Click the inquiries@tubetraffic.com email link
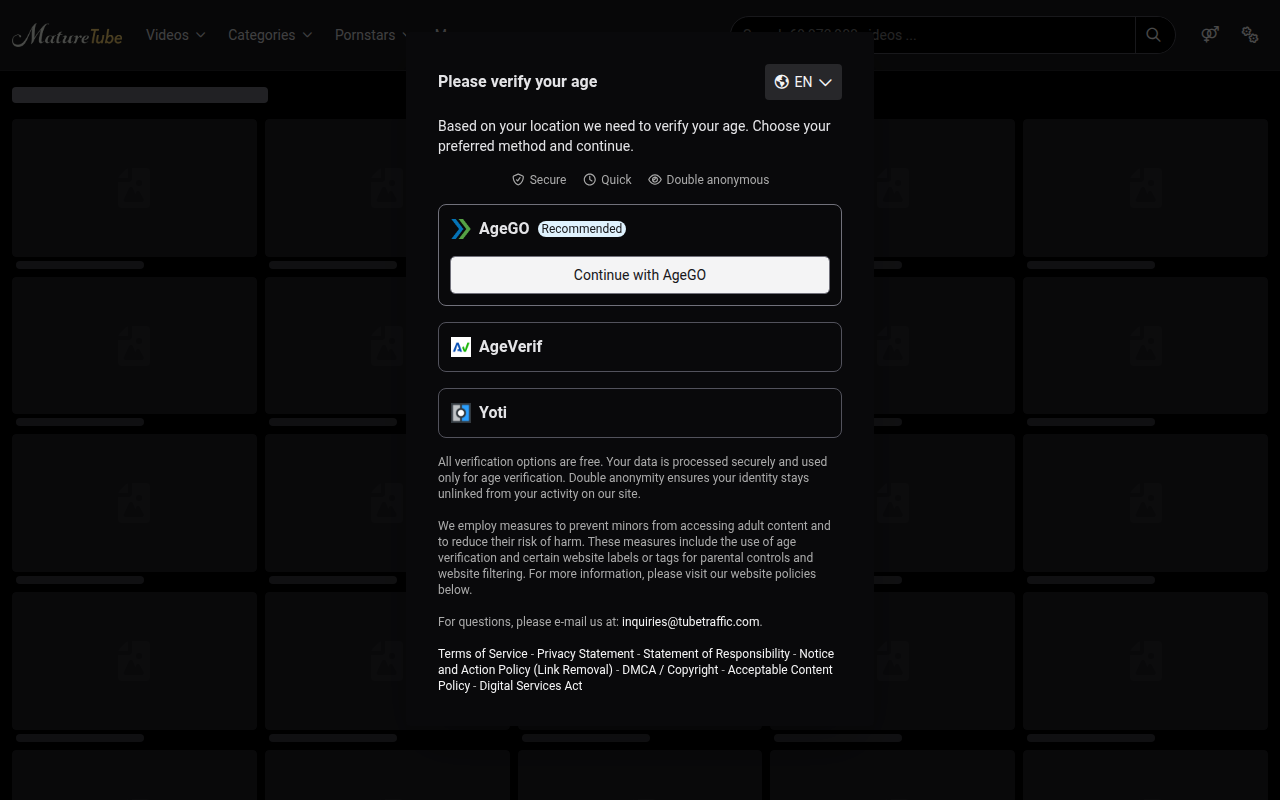1280x800 pixels. click(690, 622)
